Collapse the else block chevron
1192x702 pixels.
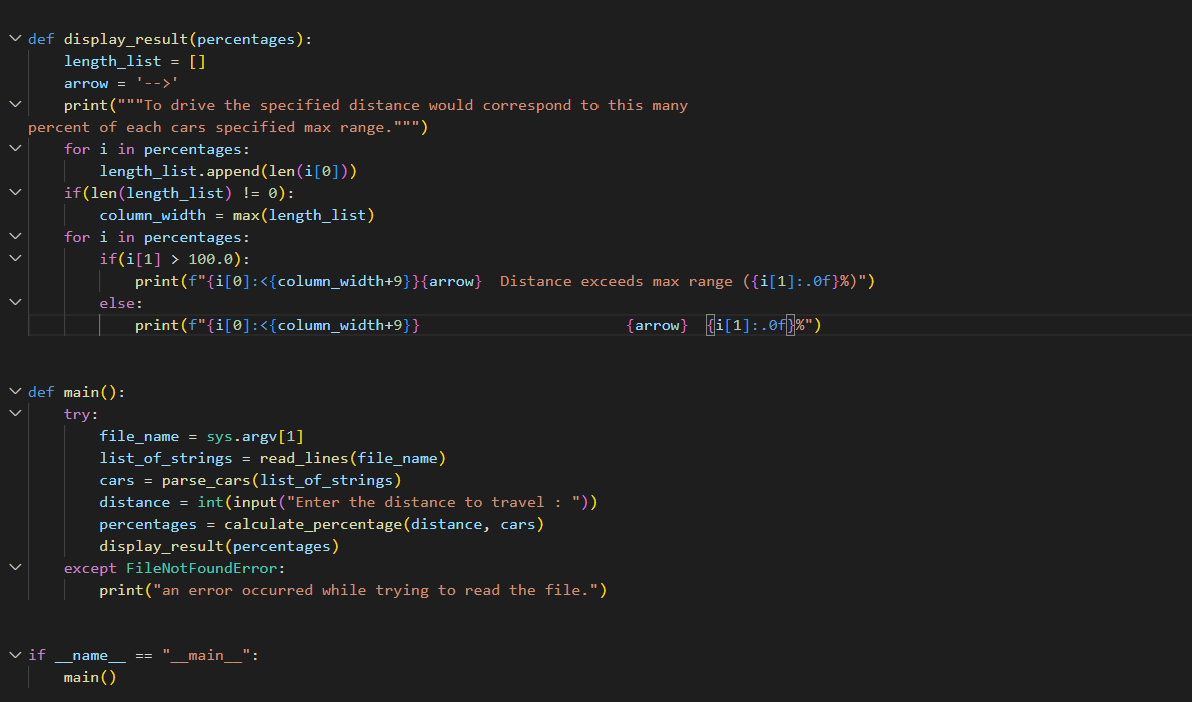pos(15,303)
